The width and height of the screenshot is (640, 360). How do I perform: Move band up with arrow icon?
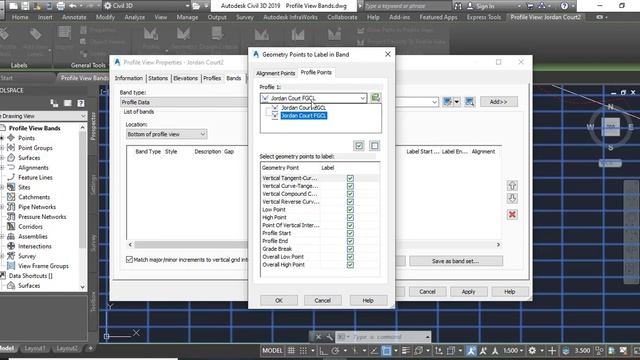click(512, 186)
